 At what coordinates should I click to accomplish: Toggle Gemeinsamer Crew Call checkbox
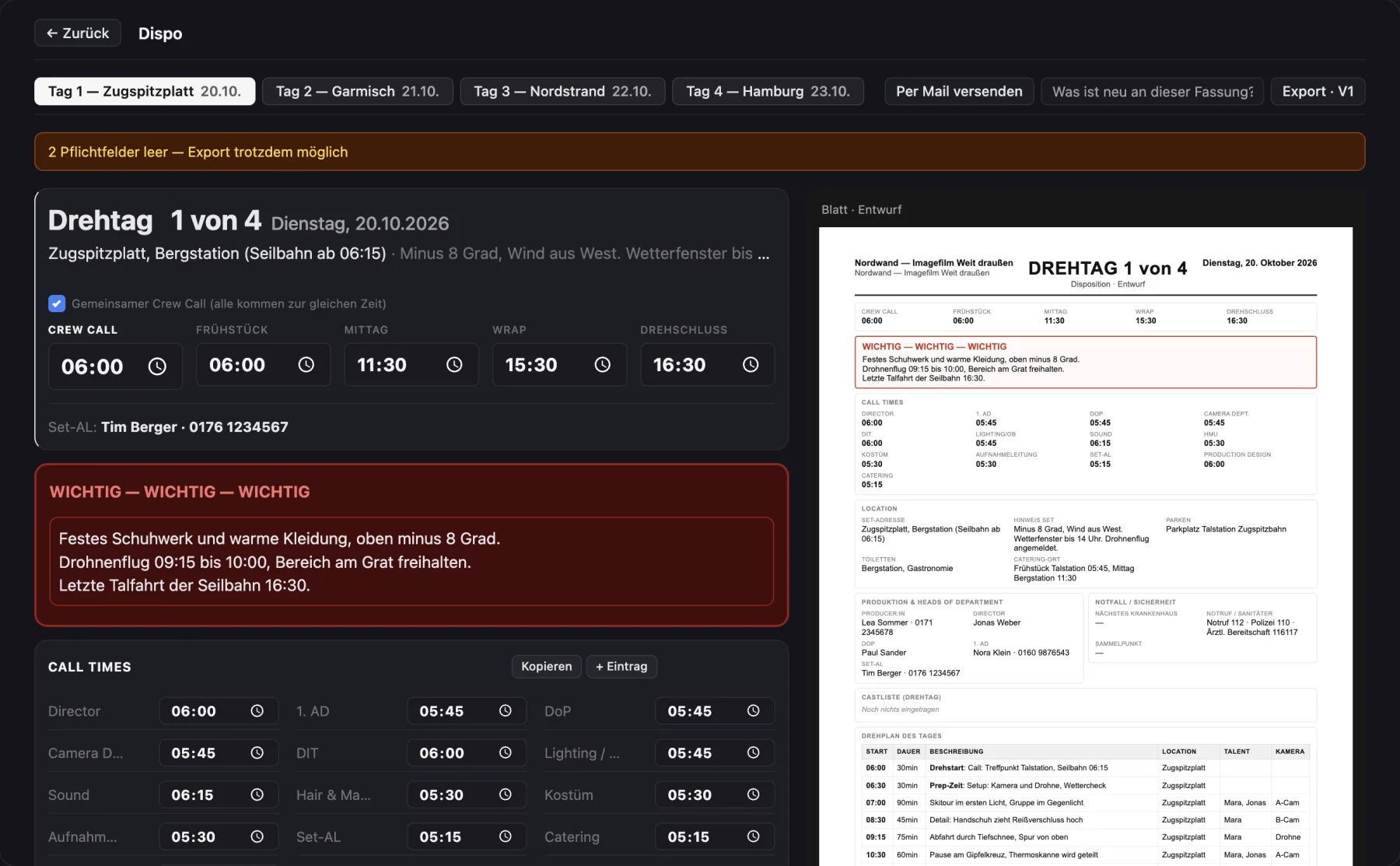click(x=57, y=303)
